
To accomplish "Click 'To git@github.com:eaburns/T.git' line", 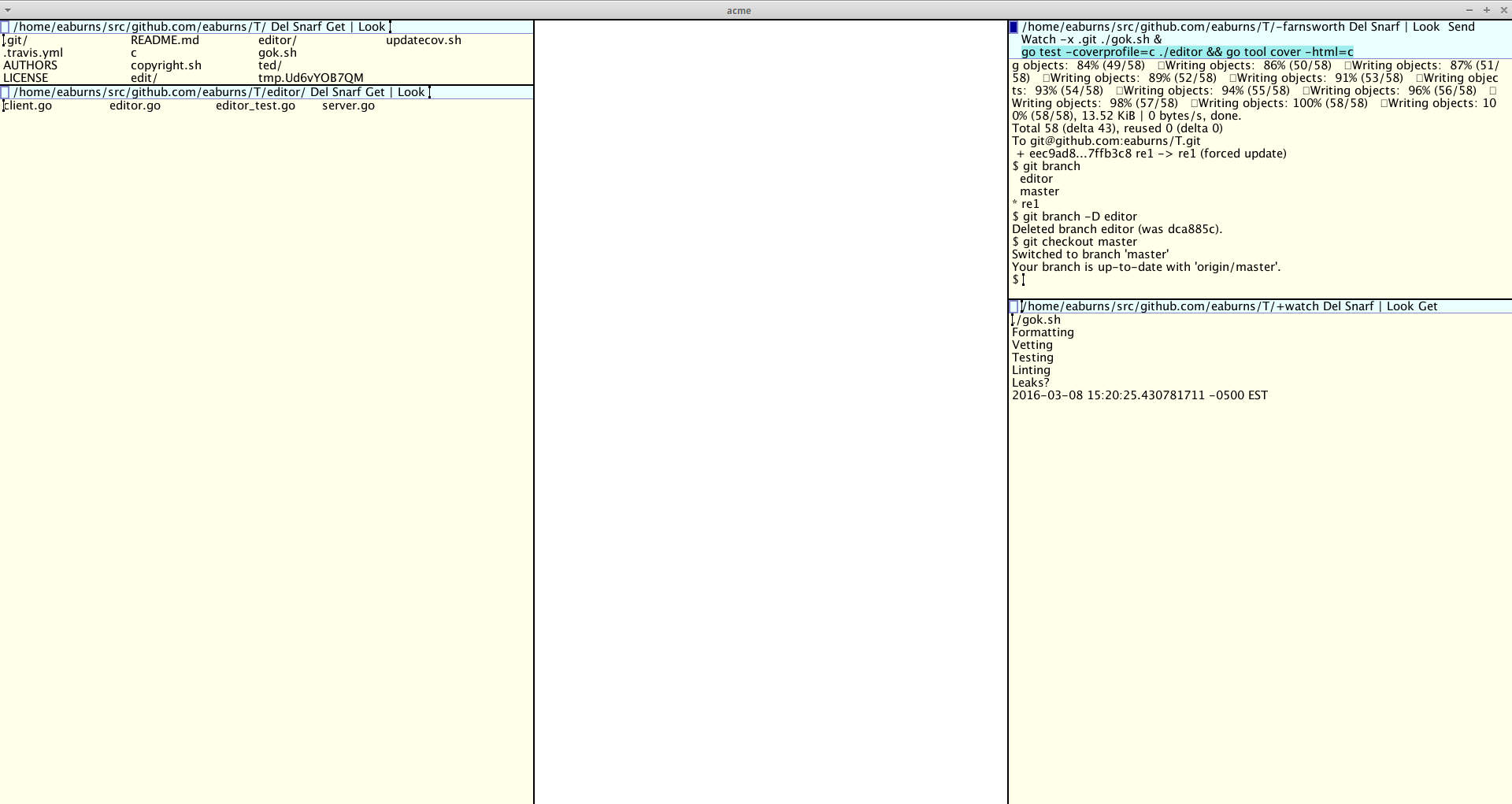I will point(1106,141).
